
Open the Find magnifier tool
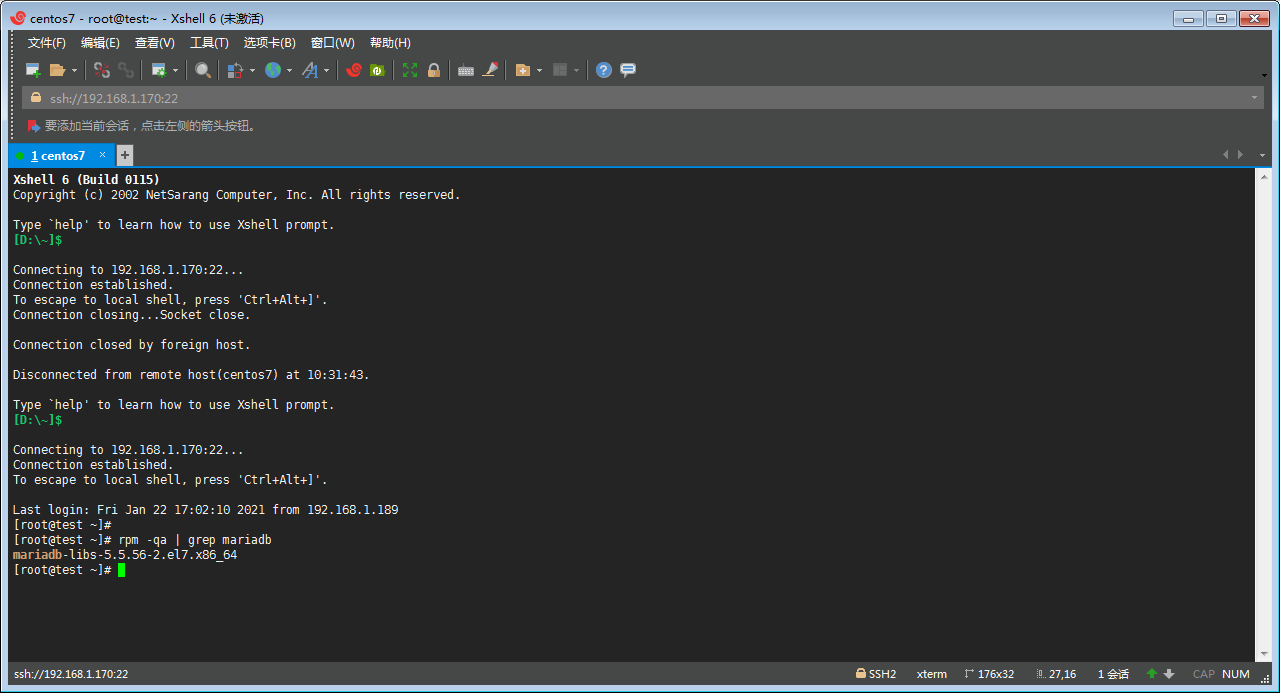click(x=203, y=70)
